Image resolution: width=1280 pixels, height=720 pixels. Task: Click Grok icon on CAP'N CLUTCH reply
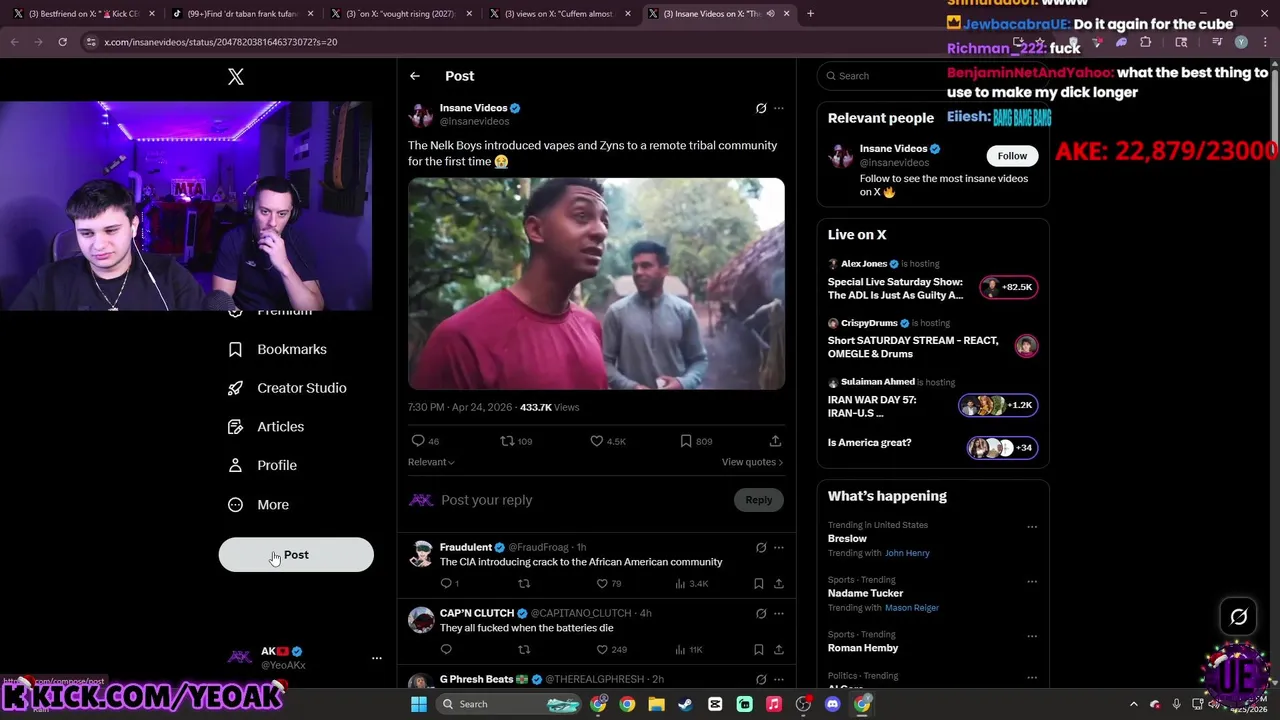[x=761, y=614]
